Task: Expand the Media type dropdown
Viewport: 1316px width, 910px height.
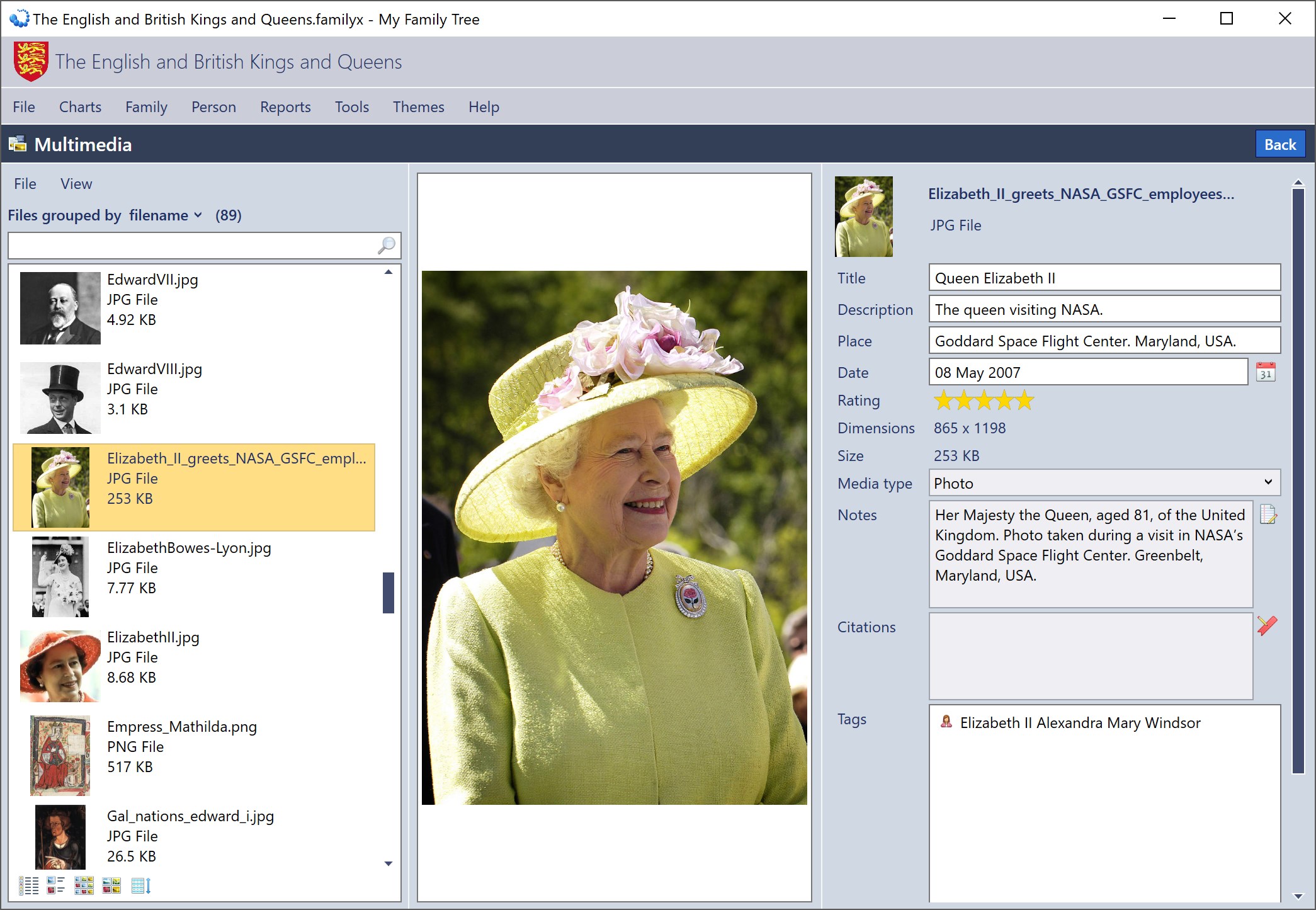Action: 1268,482
